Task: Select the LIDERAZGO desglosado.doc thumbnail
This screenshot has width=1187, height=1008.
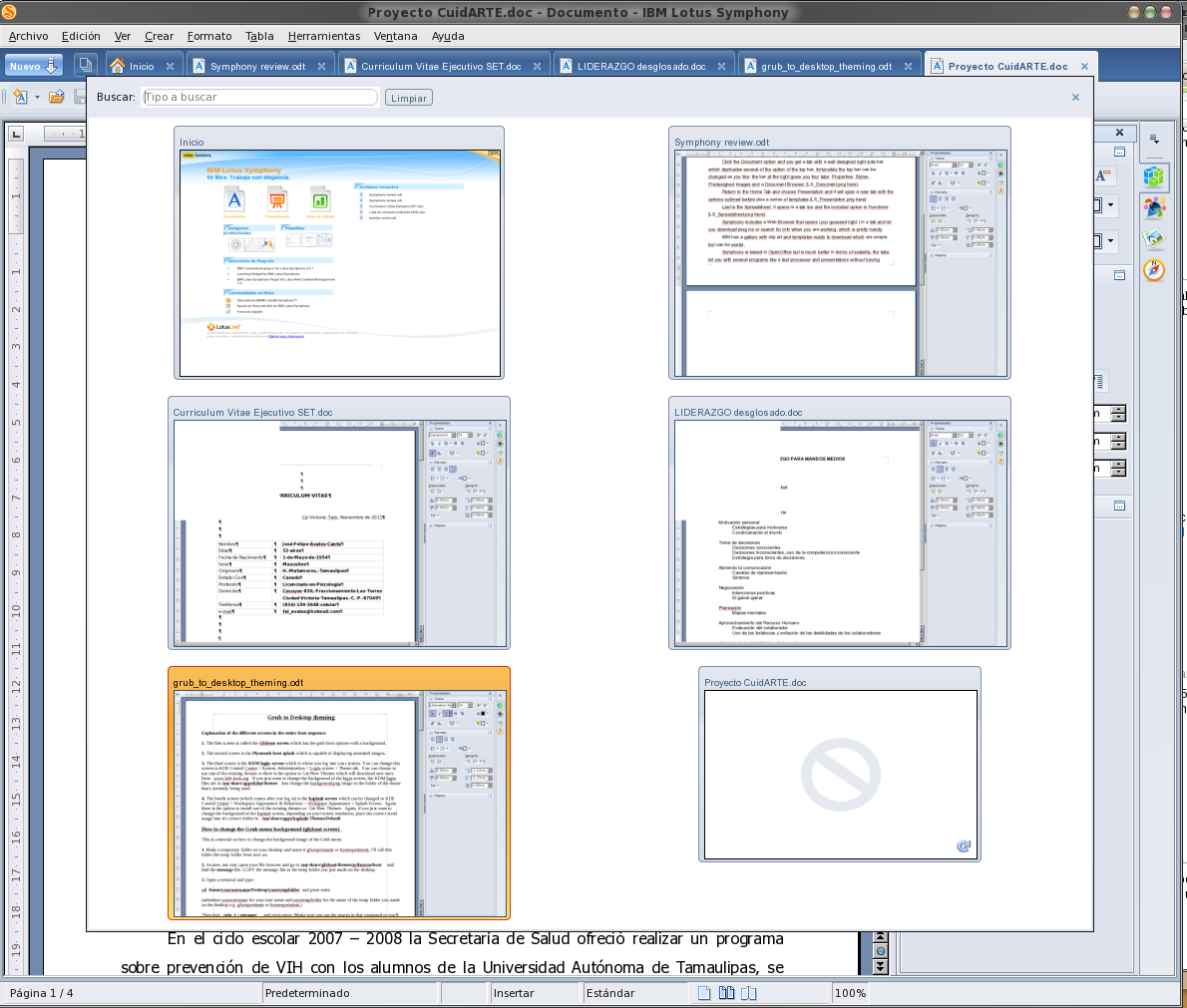Action: [x=840, y=522]
